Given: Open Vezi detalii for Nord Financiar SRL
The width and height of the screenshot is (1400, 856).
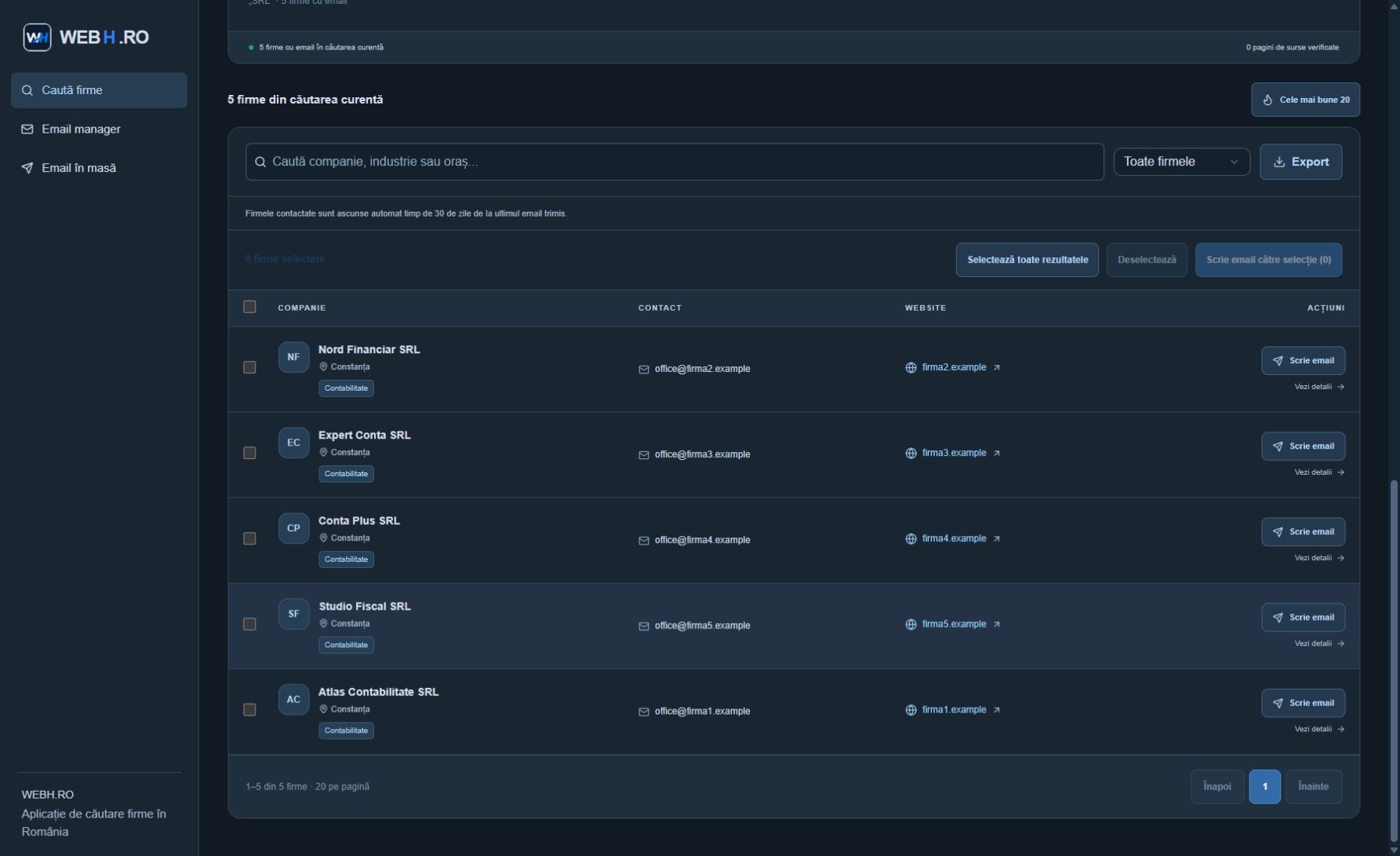Looking at the screenshot, I should point(1319,387).
